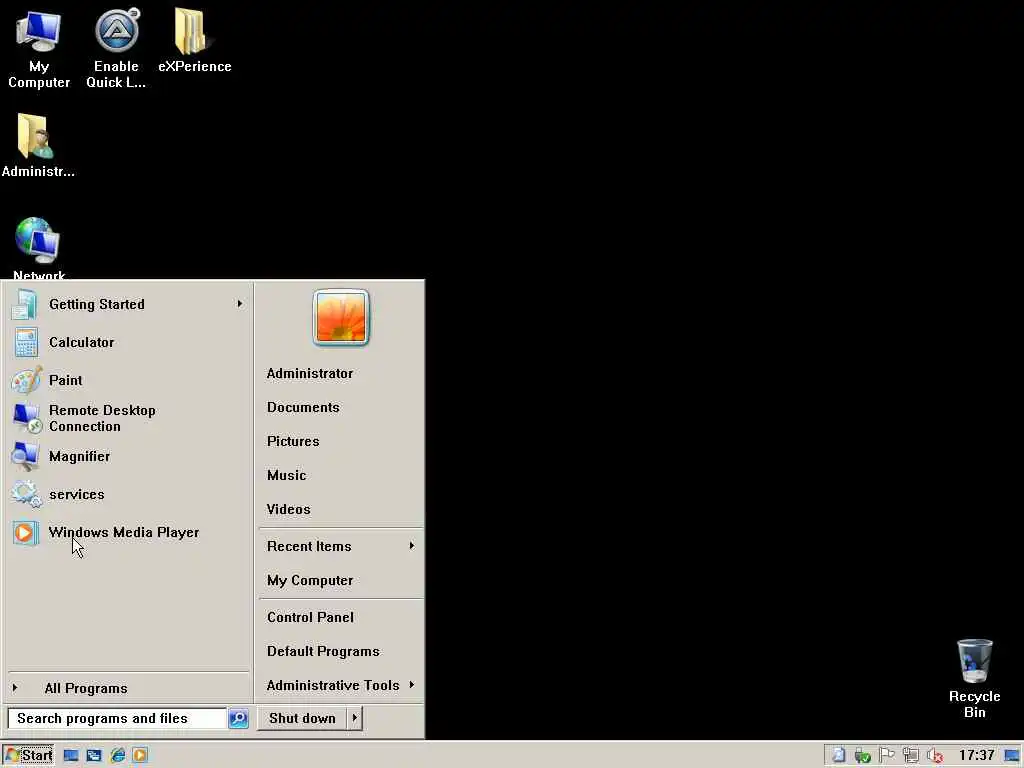The width and height of the screenshot is (1024, 768).
Task: Click the Paint palette icon
Action: click(x=27, y=380)
